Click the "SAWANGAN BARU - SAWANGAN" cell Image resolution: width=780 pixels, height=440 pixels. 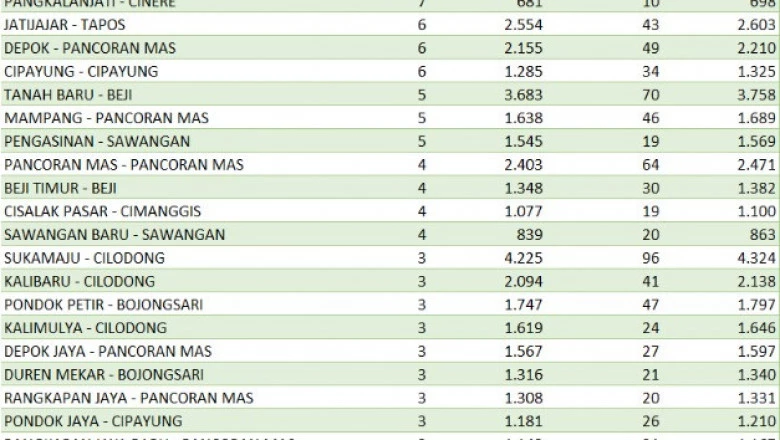[114, 234]
